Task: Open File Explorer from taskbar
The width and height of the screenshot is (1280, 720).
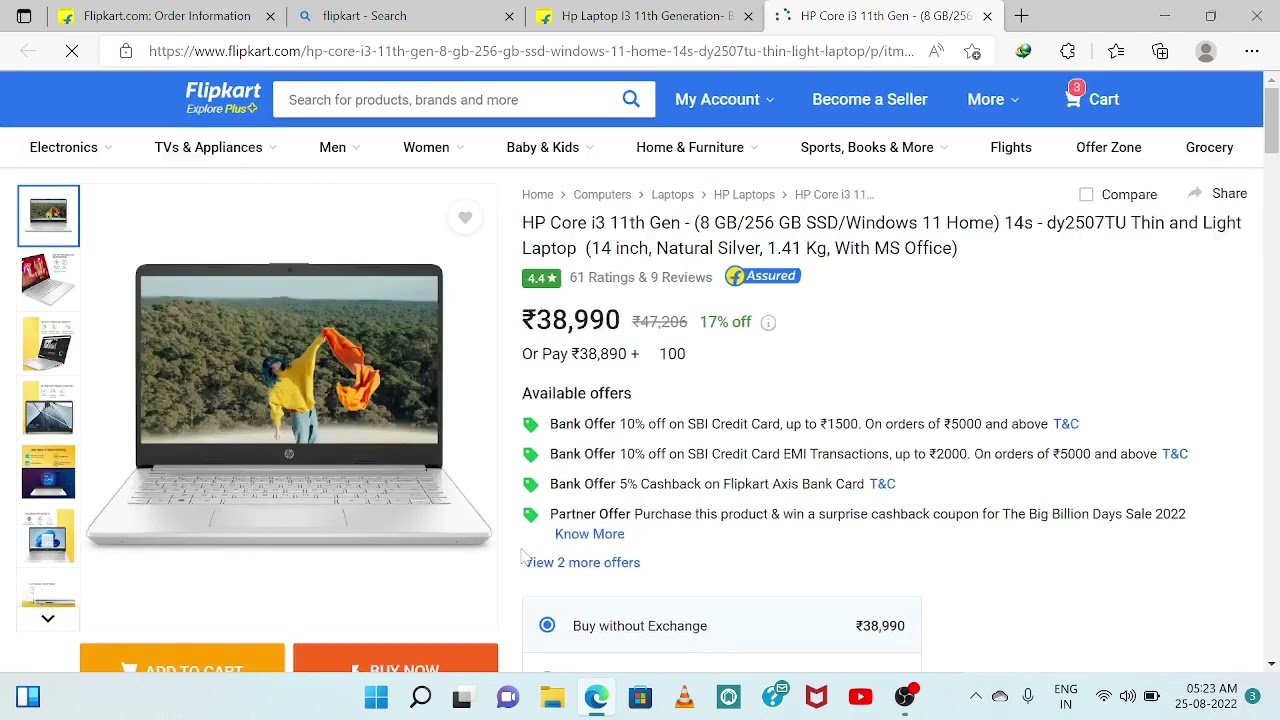Action: point(552,697)
